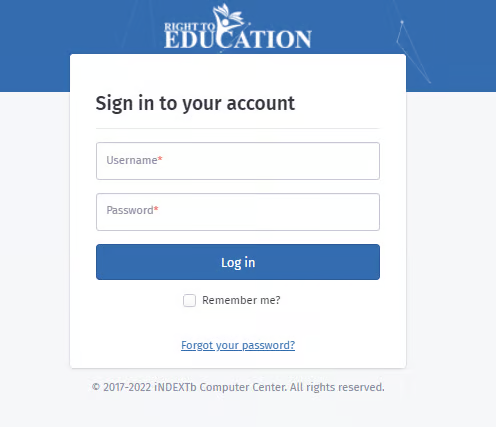Select the 'RIGHT TO' text in the logo
This screenshot has height=427, width=496.
[189, 27]
